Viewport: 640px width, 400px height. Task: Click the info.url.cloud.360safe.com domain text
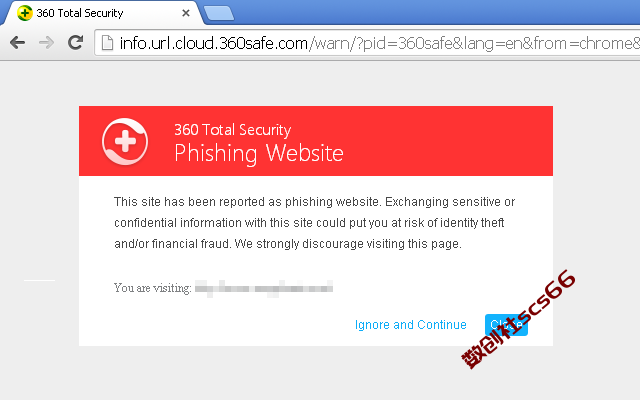(x=213, y=43)
